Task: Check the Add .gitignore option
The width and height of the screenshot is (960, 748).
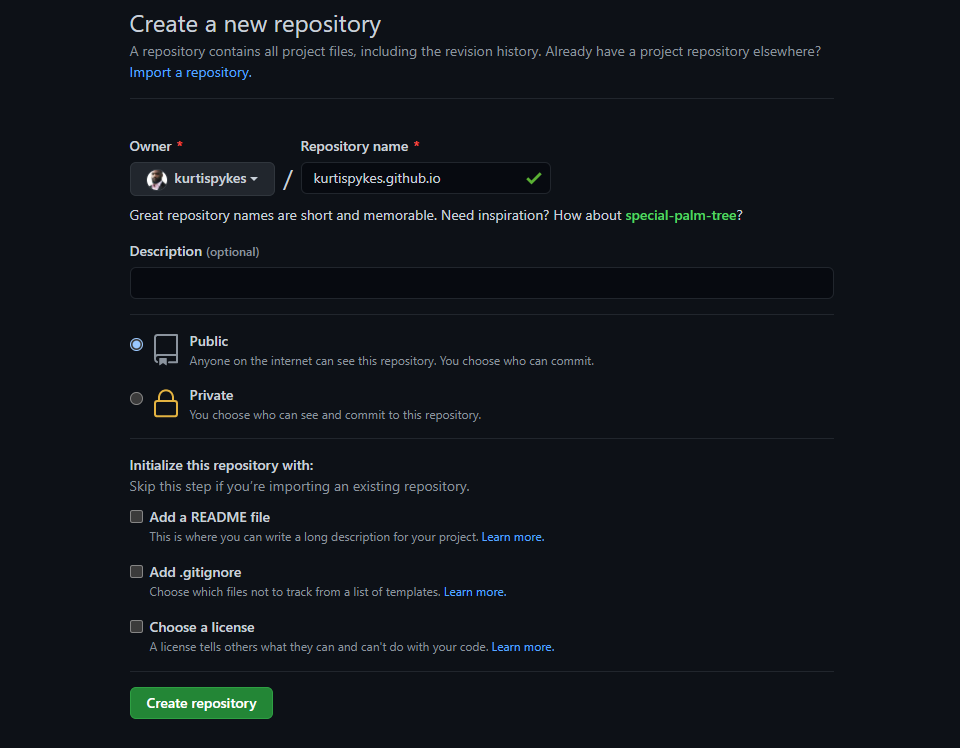Action: tap(136, 571)
